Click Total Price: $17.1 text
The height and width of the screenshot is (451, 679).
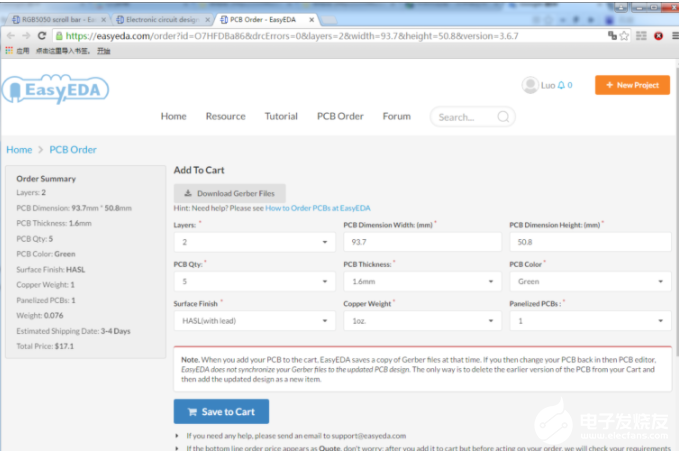(45, 346)
